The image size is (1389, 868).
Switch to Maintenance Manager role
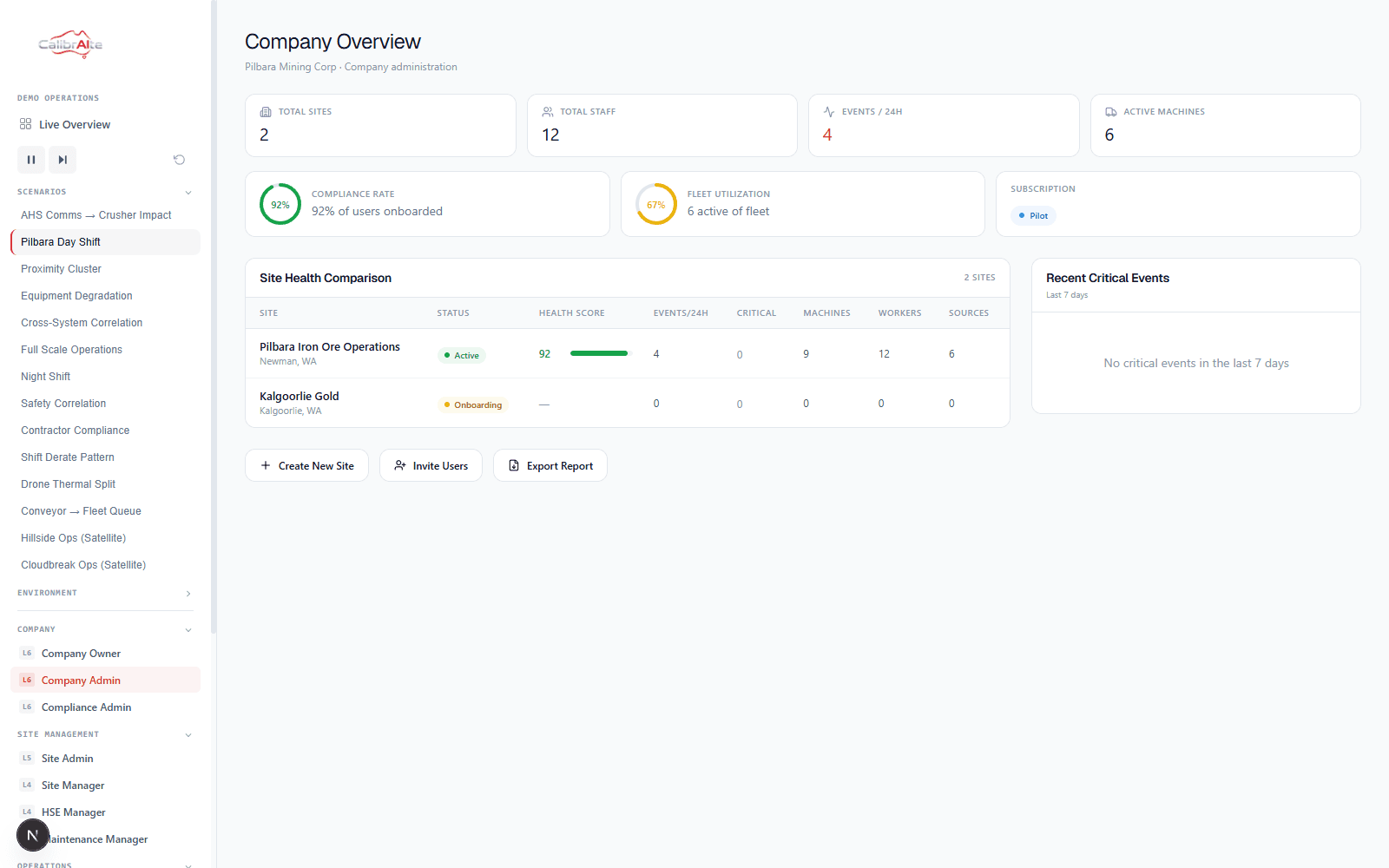(x=105, y=838)
